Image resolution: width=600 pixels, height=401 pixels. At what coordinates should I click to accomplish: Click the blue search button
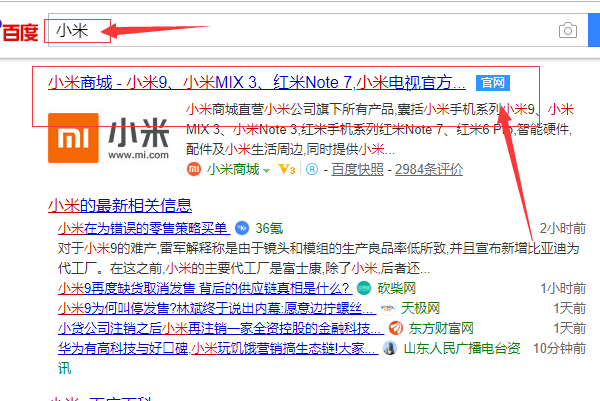(594, 30)
